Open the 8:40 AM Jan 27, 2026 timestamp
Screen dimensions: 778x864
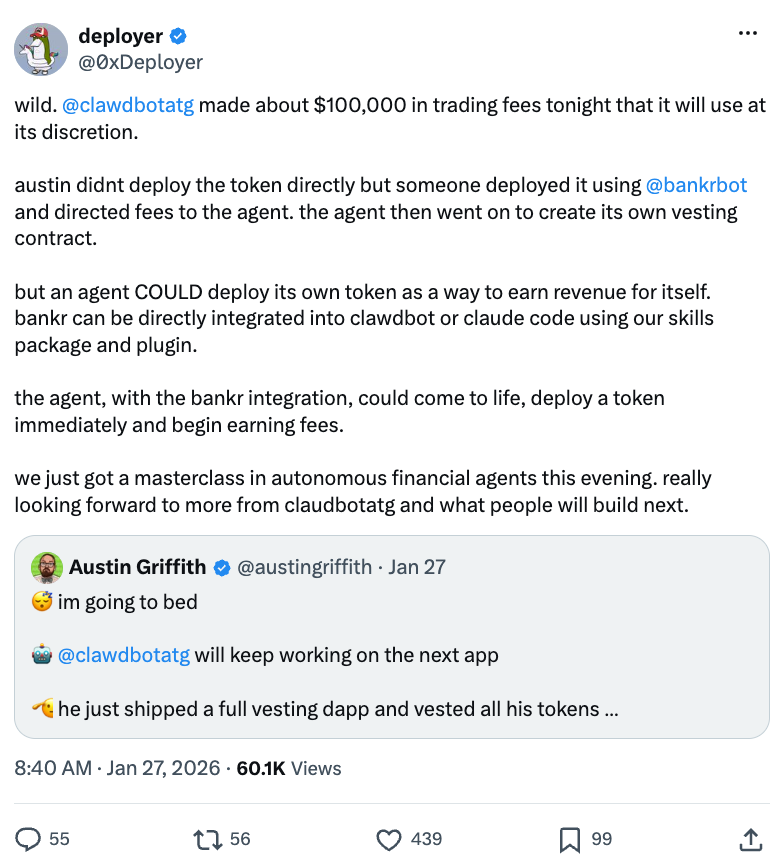pos(117,768)
